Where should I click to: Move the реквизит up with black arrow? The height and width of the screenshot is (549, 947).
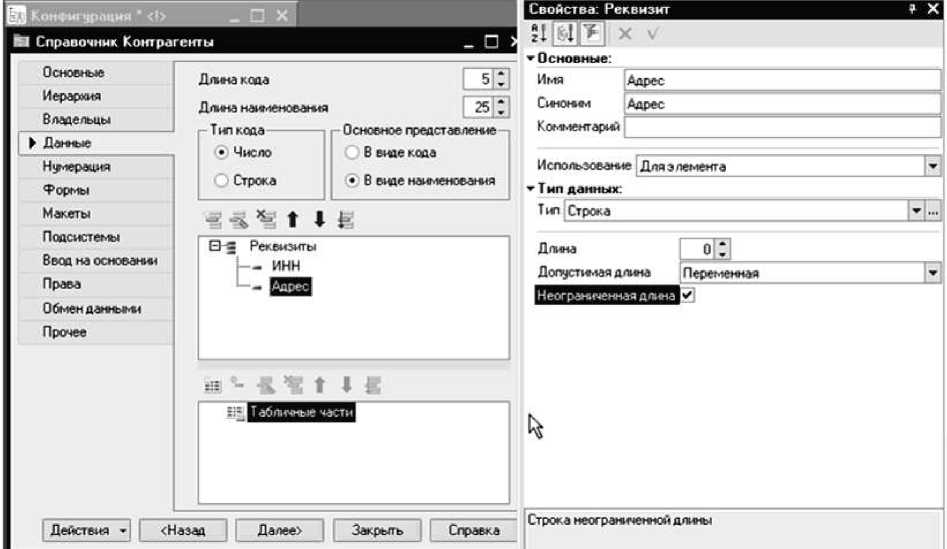click(x=293, y=219)
